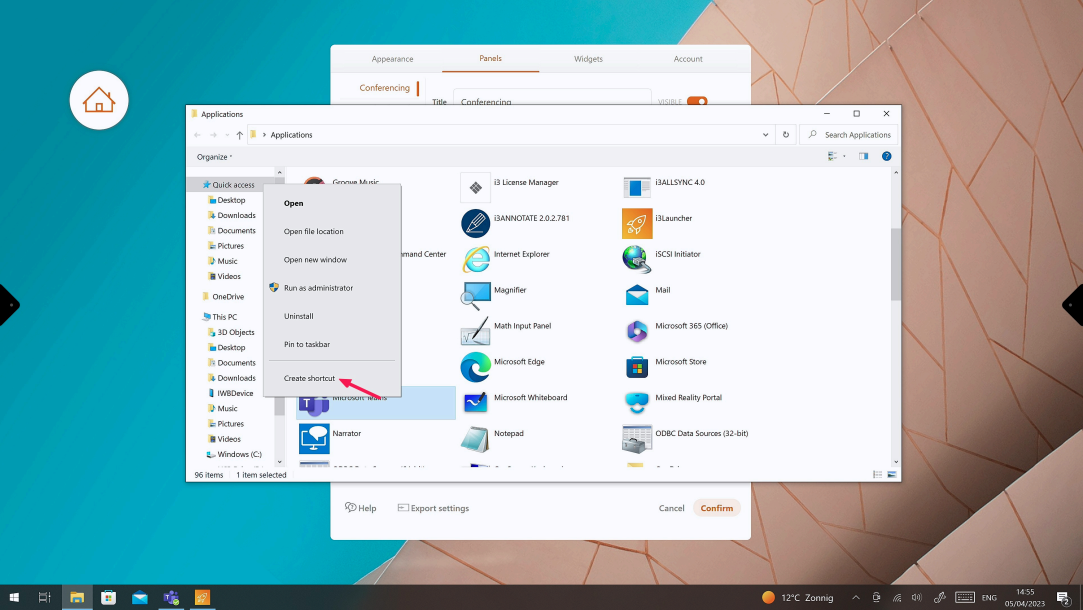
Task: Click the Narrator app icon
Action: (314, 437)
